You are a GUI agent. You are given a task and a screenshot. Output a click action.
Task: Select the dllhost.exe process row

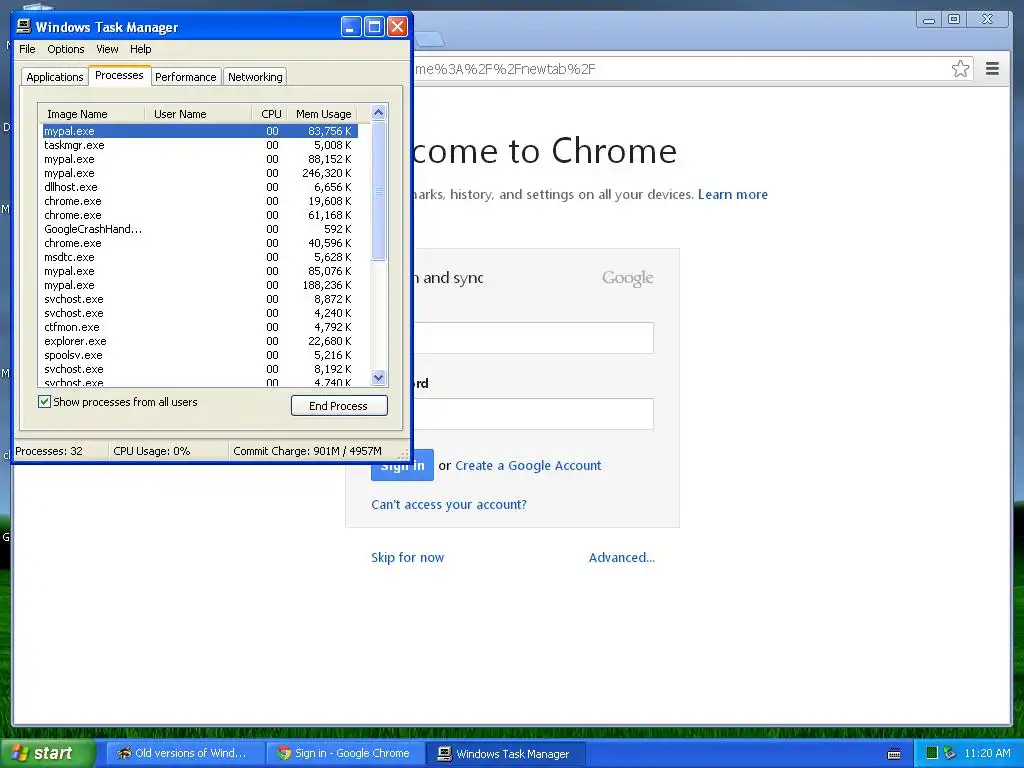point(200,187)
